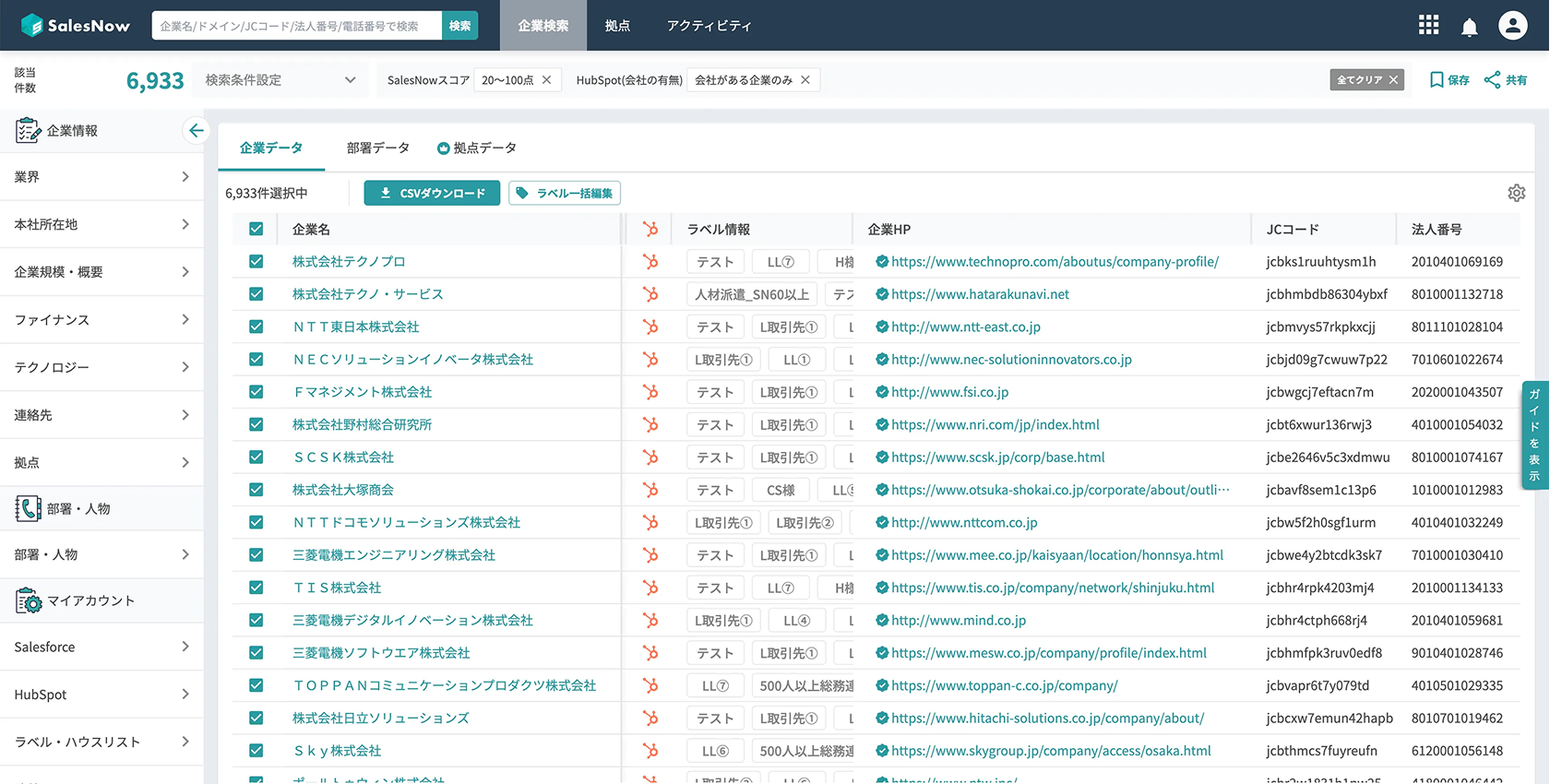Uncheck 株式会社テクノプロ row checkbox
1550x784 pixels.
click(256, 262)
